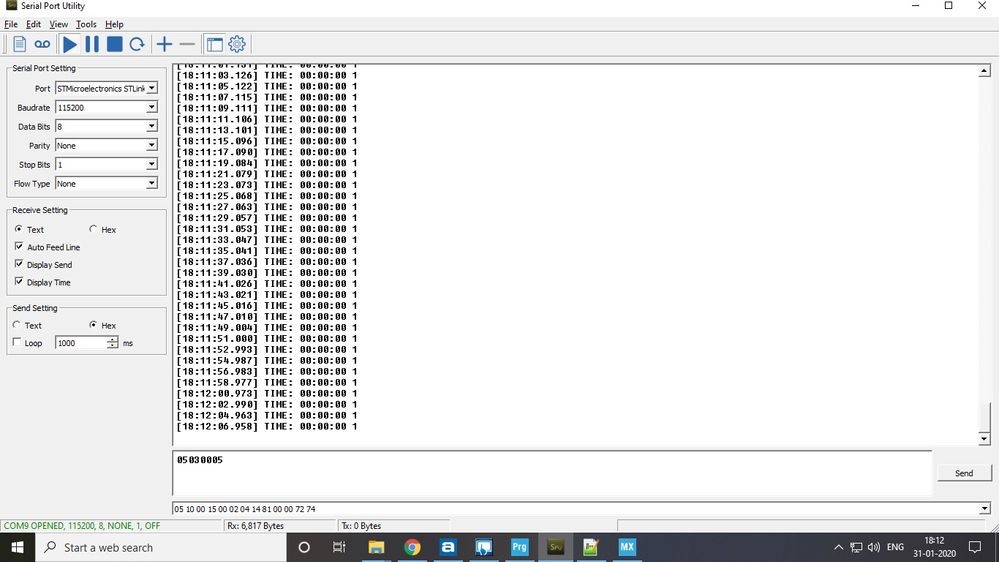Open the Edit menu

(33, 24)
